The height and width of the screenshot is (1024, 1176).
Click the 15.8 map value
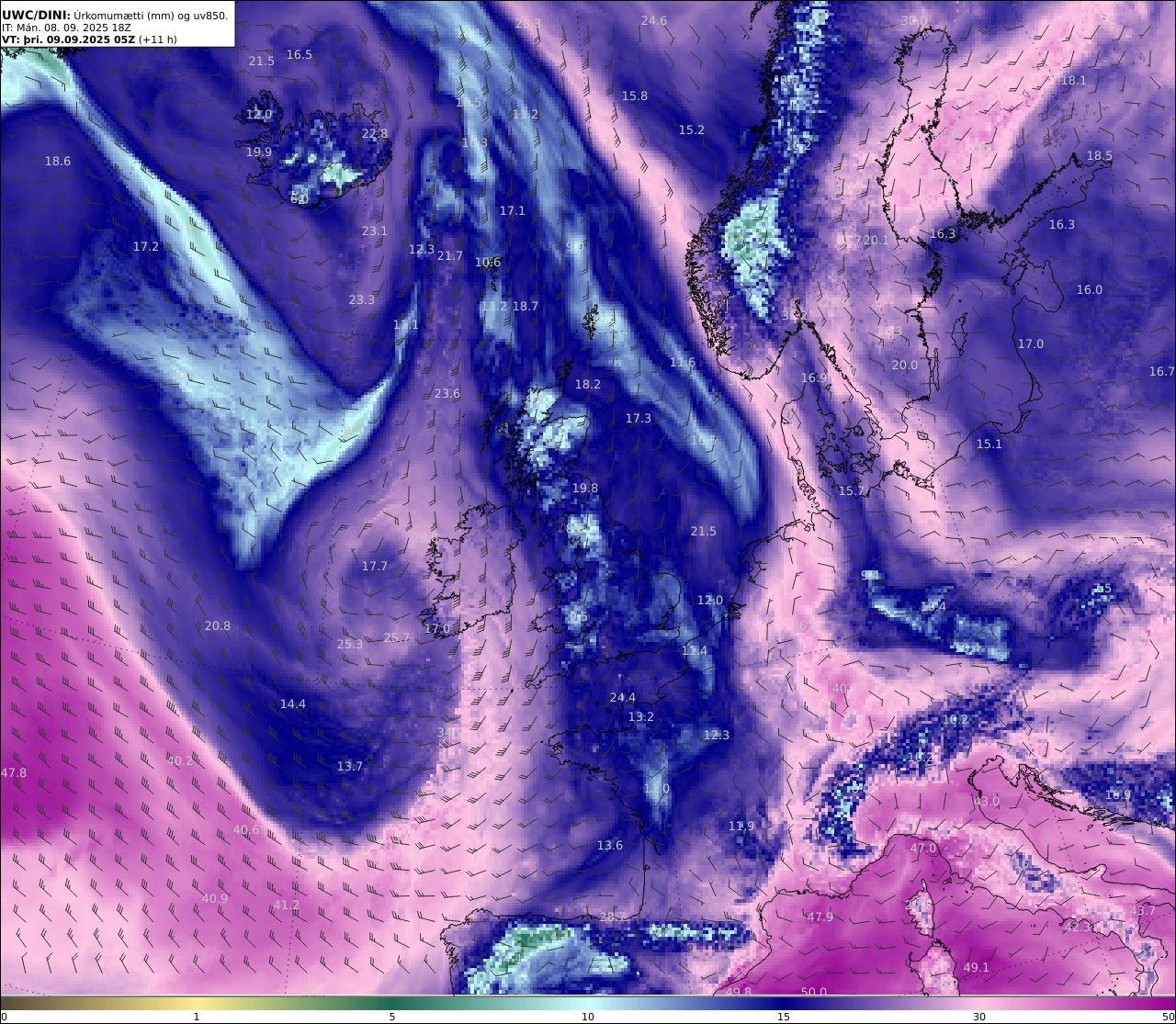[x=635, y=96]
